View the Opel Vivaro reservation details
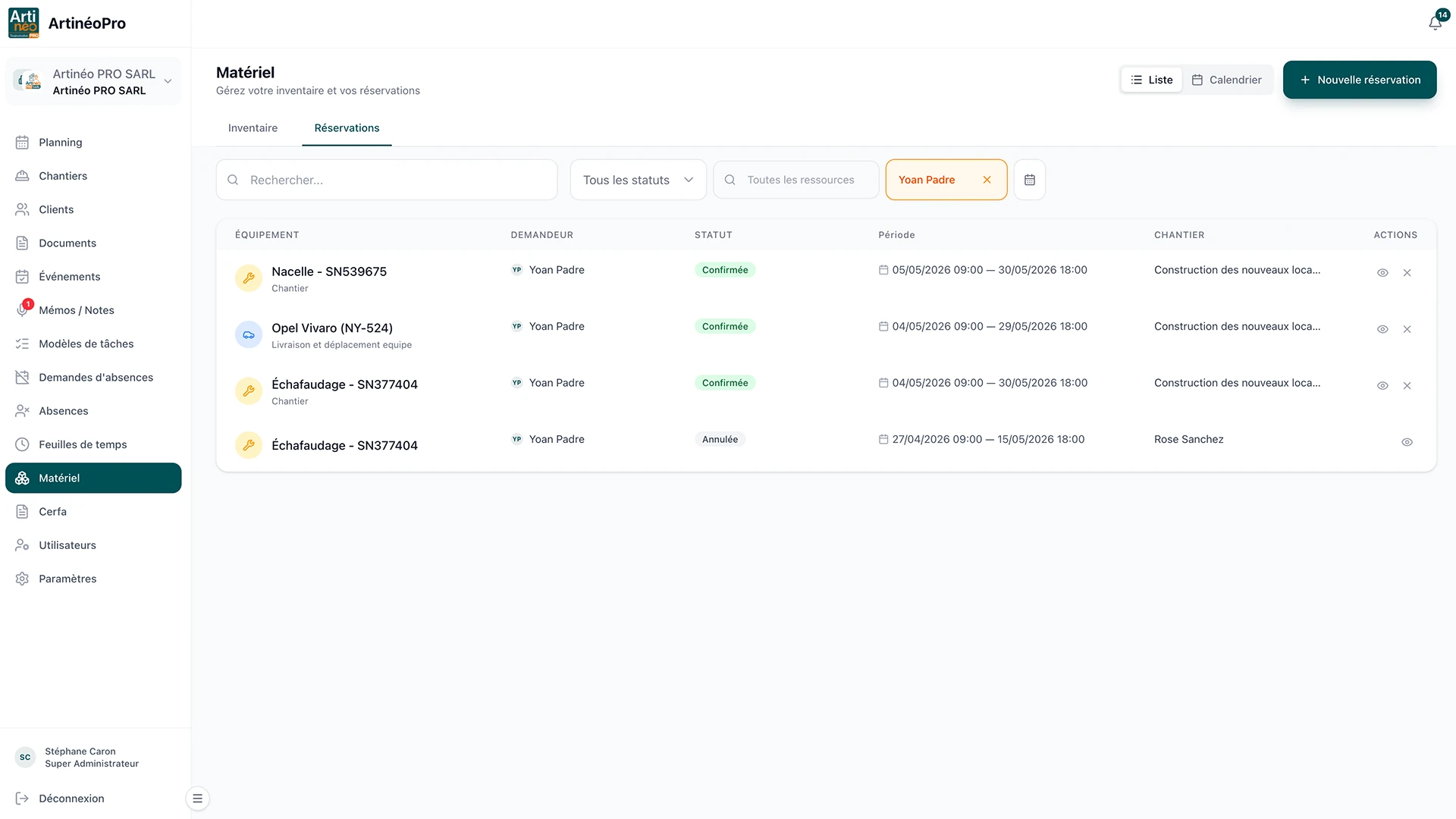Image resolution: width=1456 pixels, height=819 pixels. pos(1382,329)
